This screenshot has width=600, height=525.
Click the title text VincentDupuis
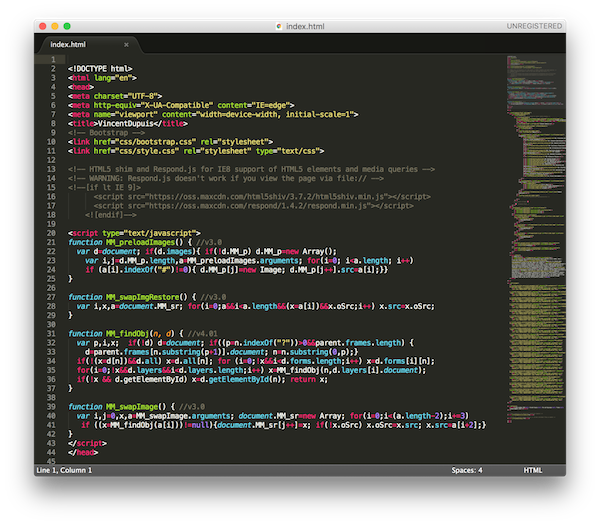tap(126, 124)
